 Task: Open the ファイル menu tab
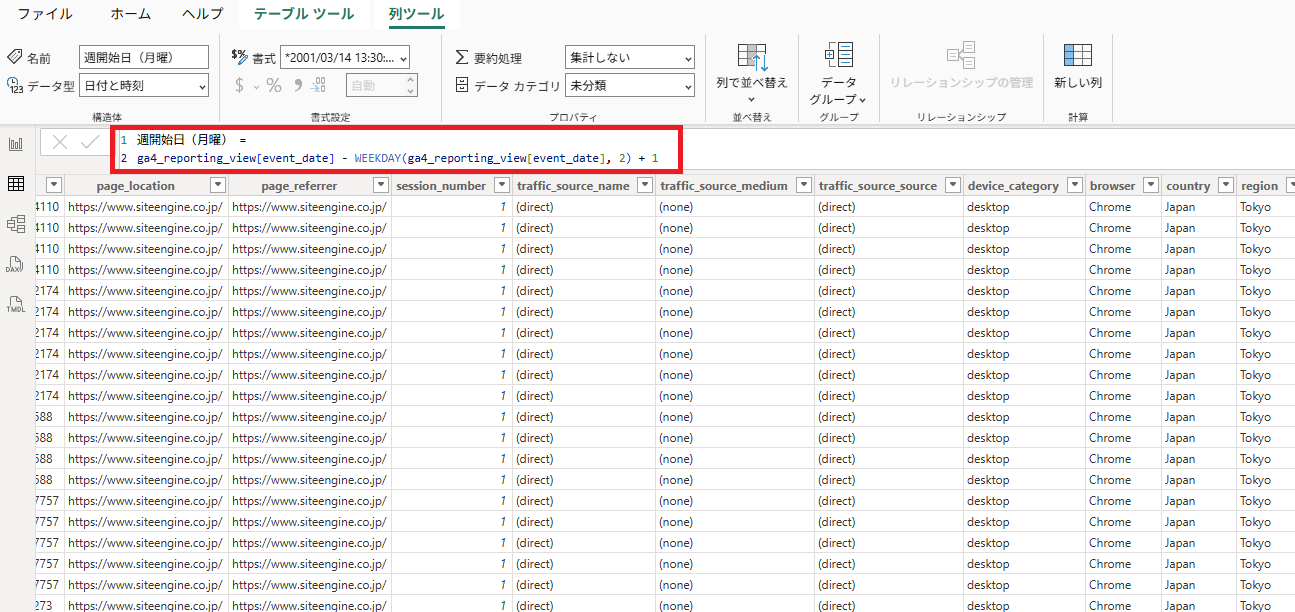[45, 14]
